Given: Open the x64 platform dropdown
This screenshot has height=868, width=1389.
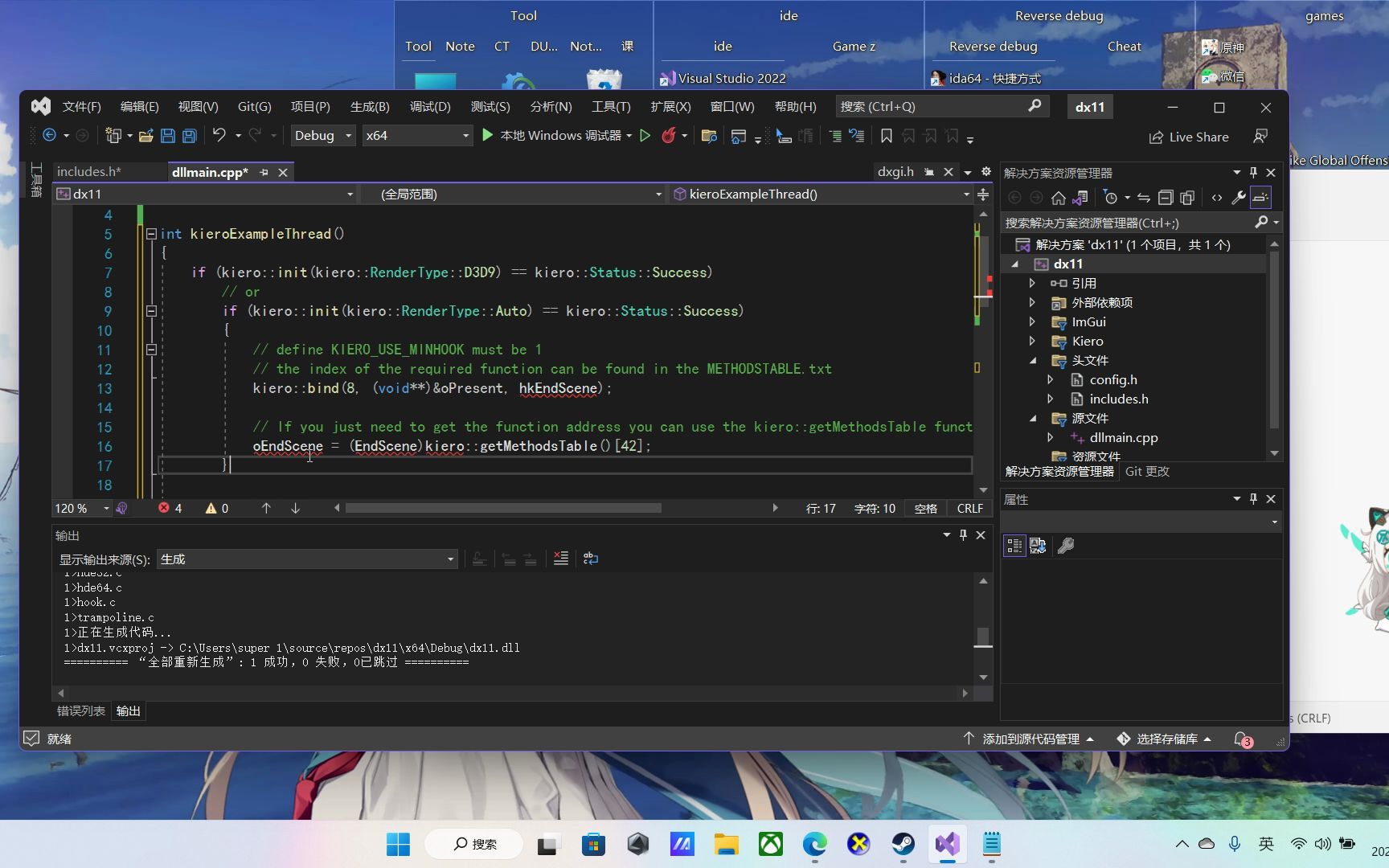Looking at the screenshot, I should coord(417,135).
